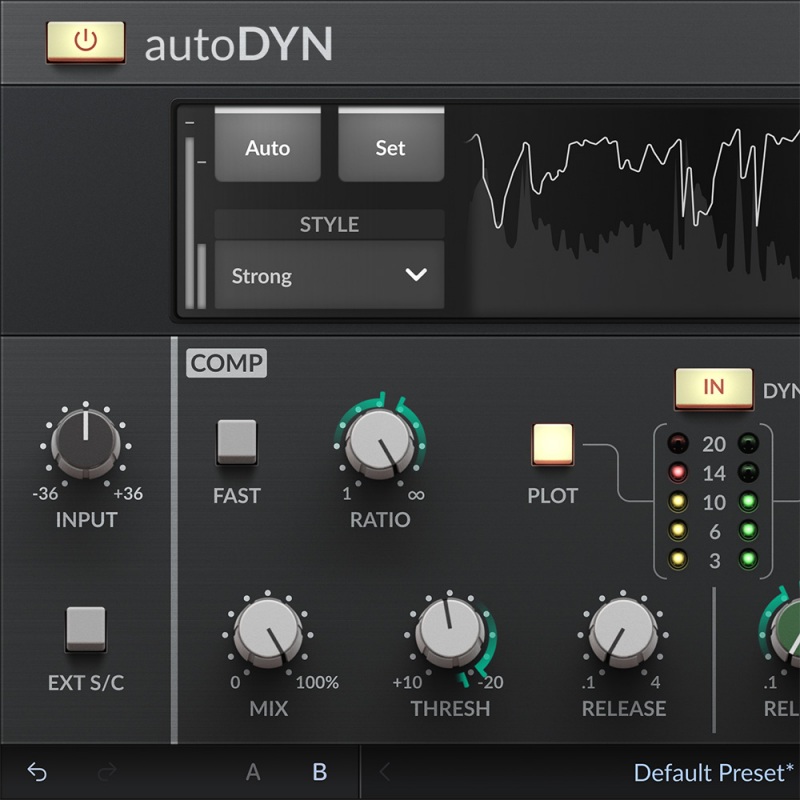800x800 pixels.
Task: Click the INPUT gain knob
Action: click(86, 443)
